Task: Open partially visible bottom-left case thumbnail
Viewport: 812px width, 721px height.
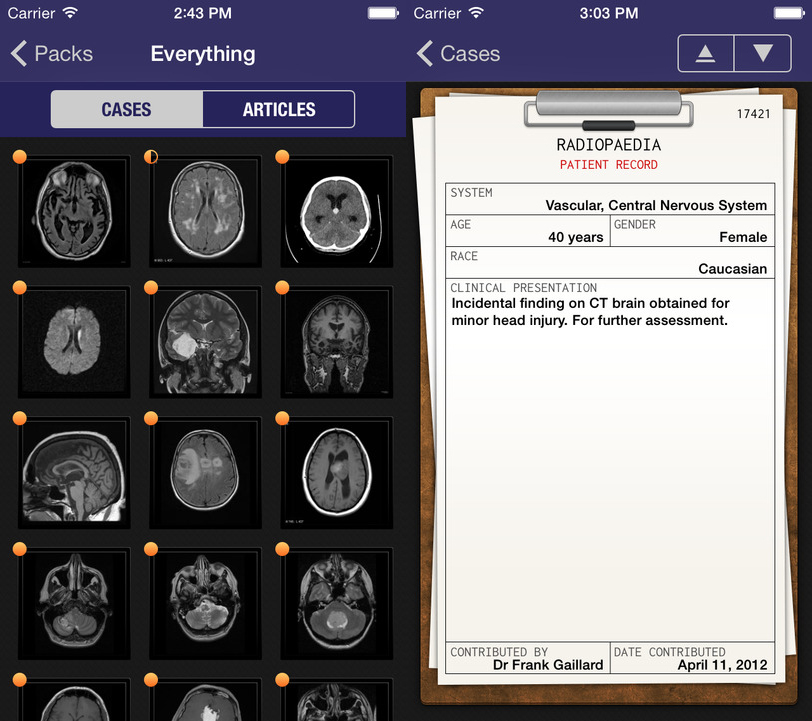Action: [74, 700]
